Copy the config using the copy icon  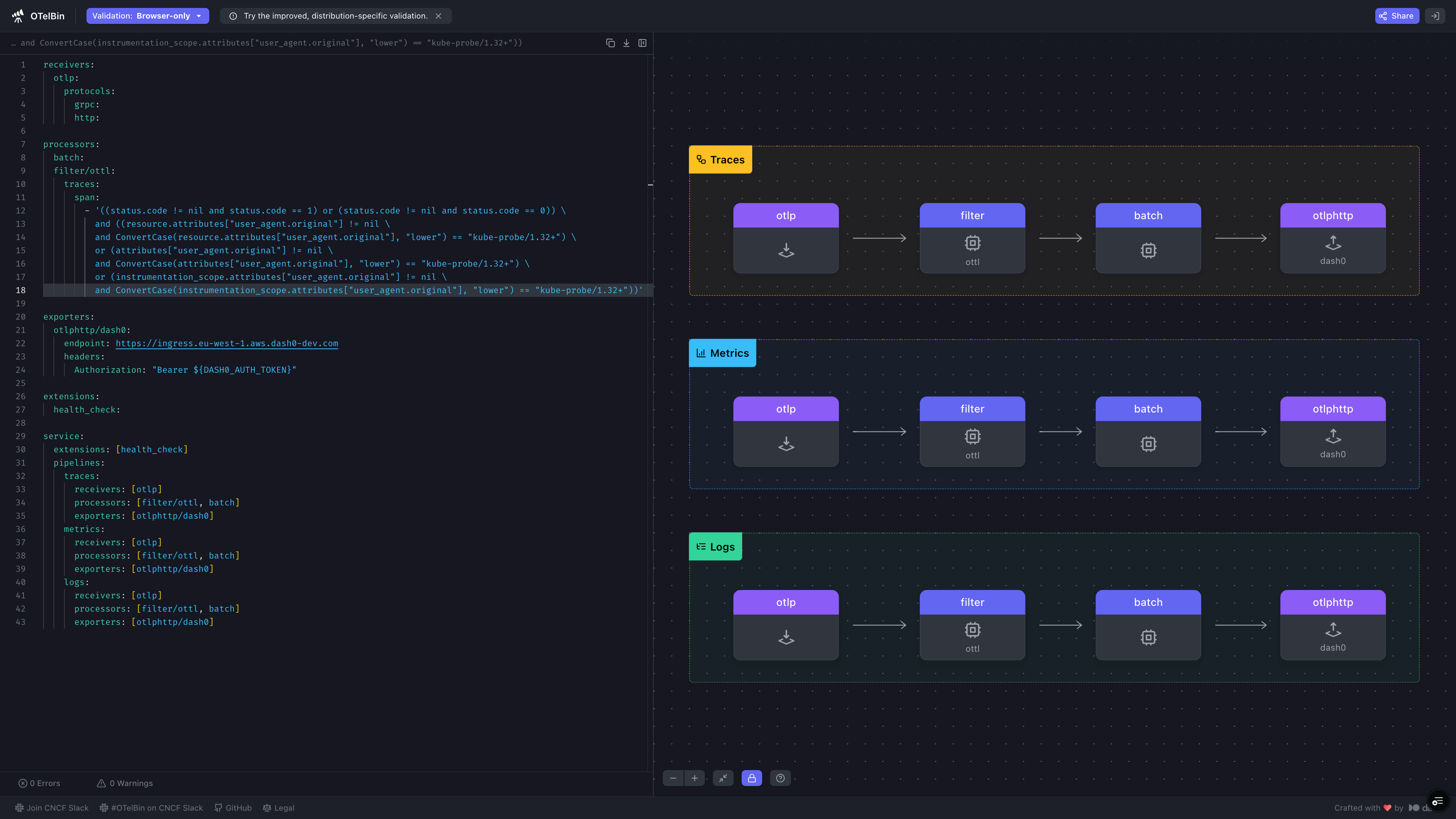(x=610, y=43)
